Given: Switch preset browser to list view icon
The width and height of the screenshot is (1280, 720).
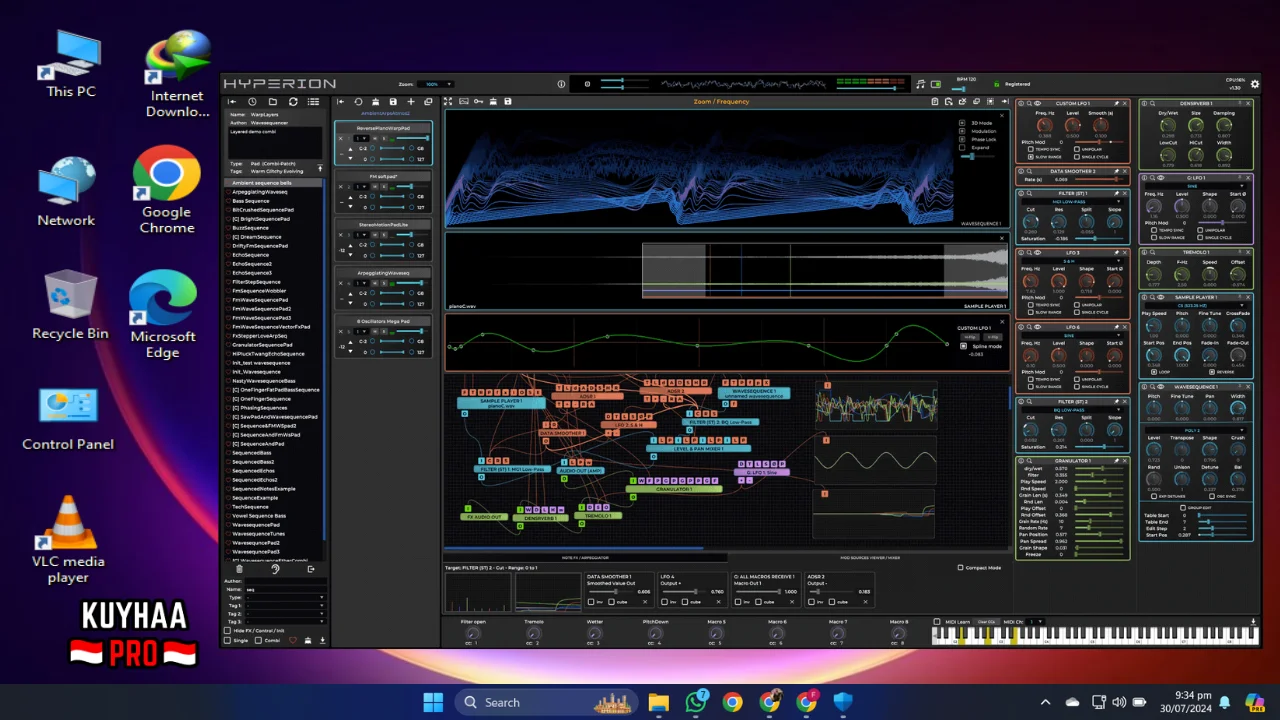Looking at the screenshot, I should coord(313,102).
